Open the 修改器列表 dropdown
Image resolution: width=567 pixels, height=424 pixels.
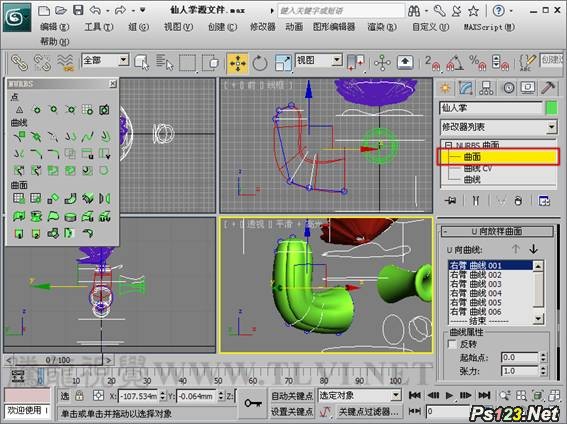(x=498, y=127)
